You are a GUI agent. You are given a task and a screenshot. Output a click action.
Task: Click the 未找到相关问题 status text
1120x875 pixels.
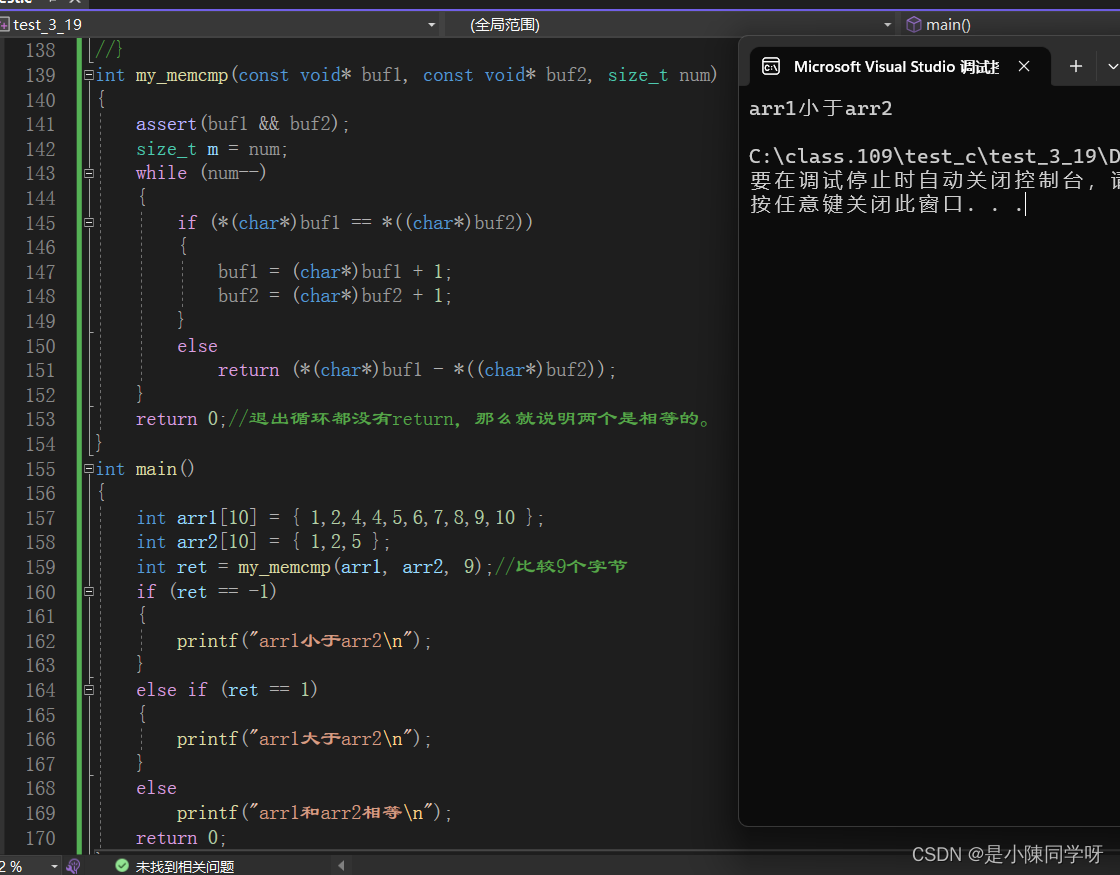point(185,867)
